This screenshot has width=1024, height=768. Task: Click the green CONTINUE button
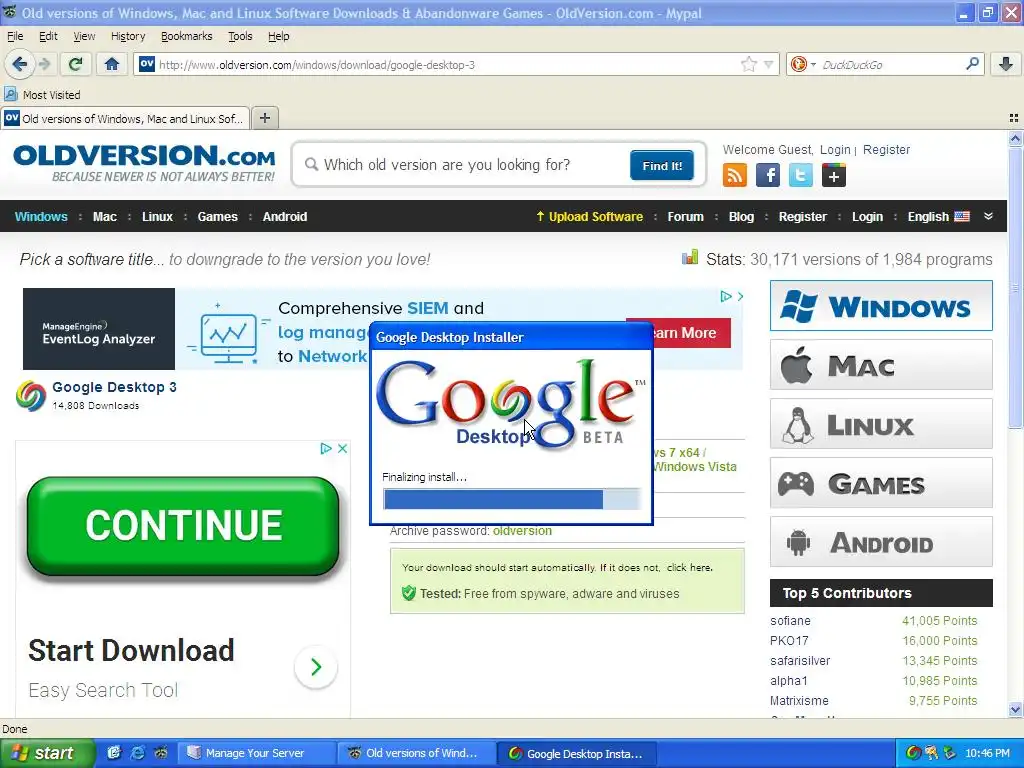pos(183,526)
